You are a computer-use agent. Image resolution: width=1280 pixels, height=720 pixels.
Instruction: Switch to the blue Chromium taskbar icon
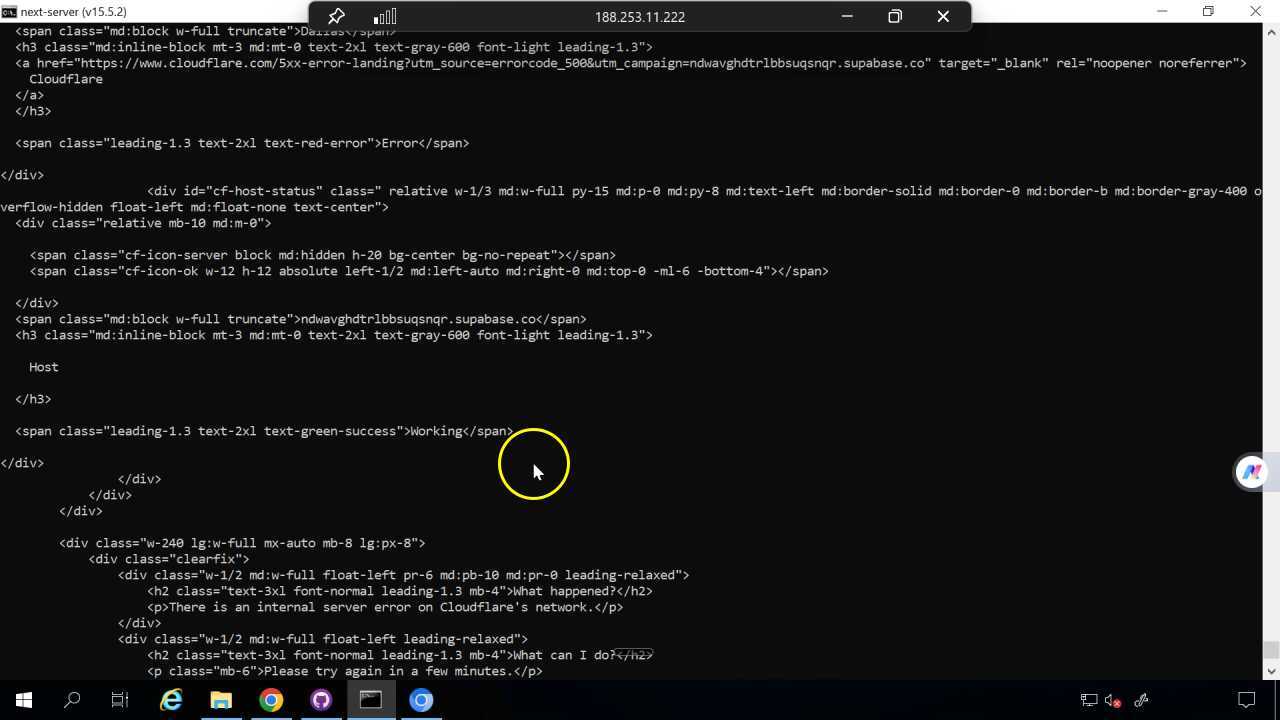tap(421, 700)
